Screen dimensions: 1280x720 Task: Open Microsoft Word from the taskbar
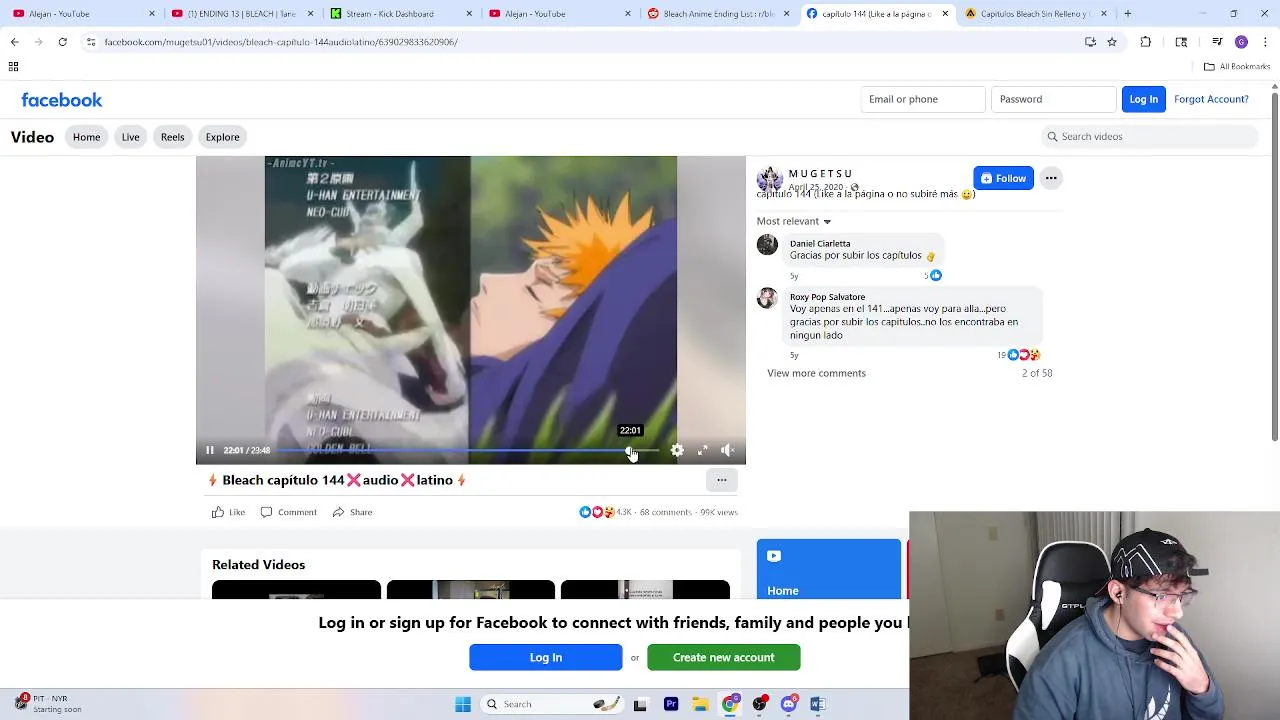tap(818, 704)
